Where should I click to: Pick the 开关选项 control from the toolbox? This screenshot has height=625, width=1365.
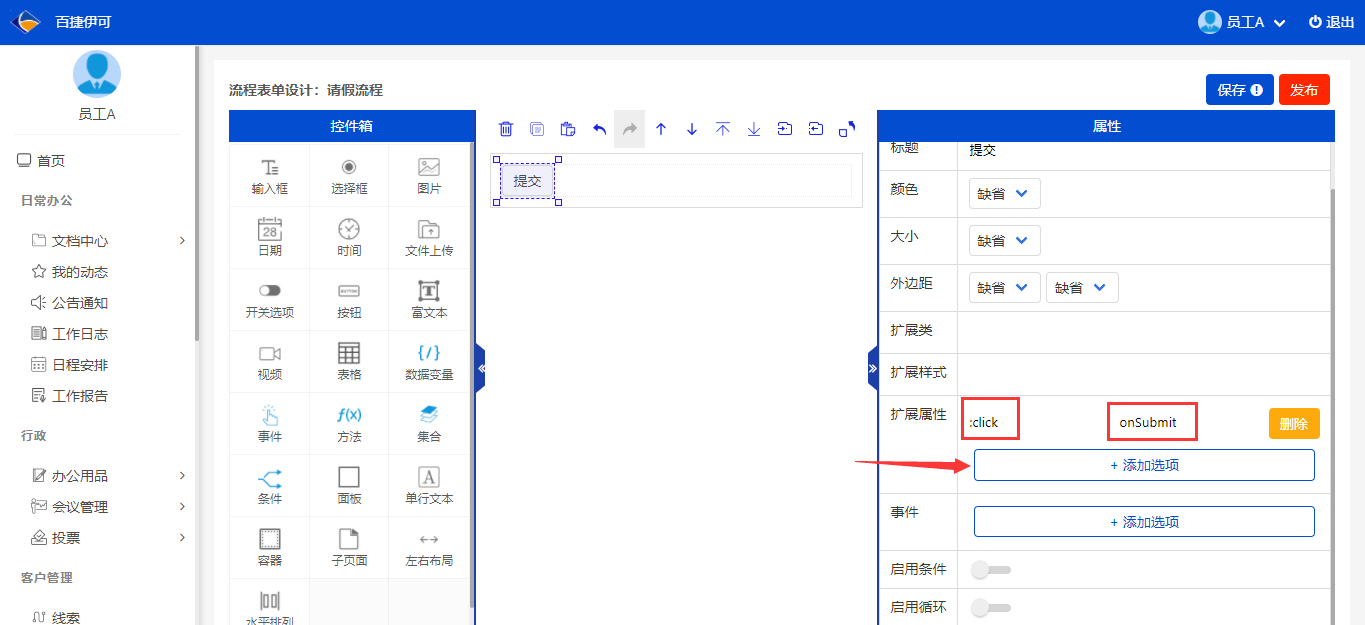pos(270,300)
